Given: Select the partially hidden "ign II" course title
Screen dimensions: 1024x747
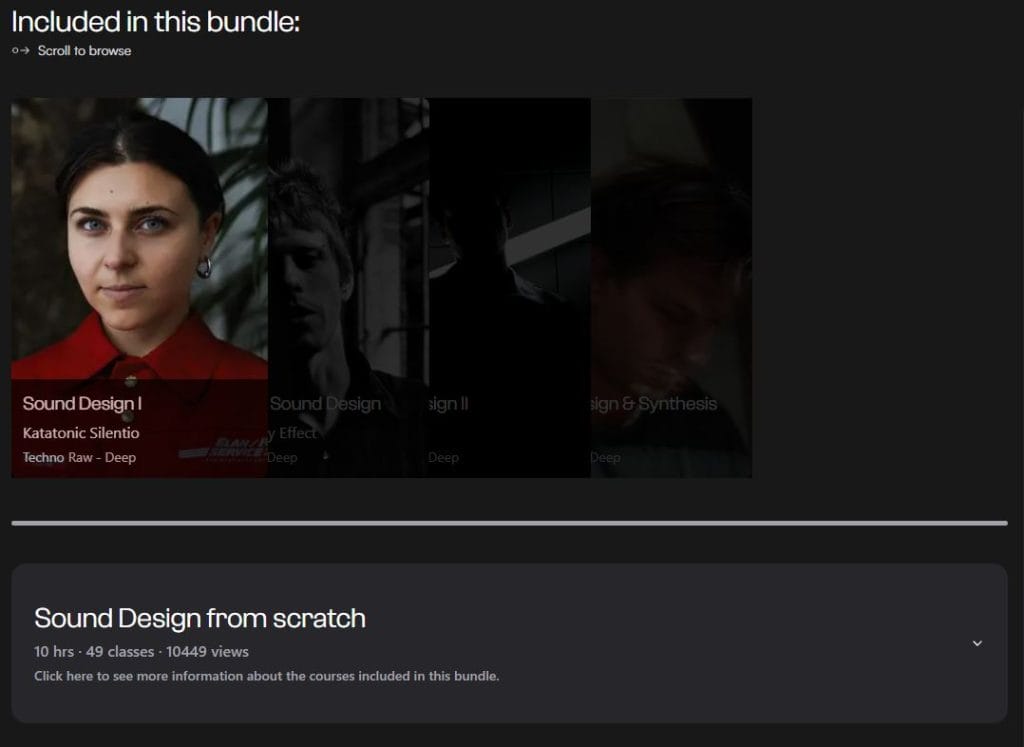Looking at the screenshot, I should click(x=448, y=404).
